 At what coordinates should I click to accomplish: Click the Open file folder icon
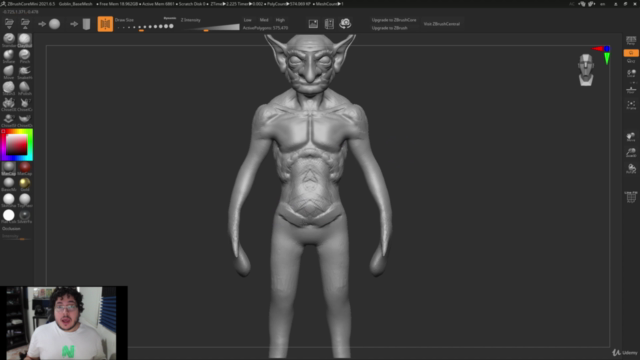pos(9,24)
